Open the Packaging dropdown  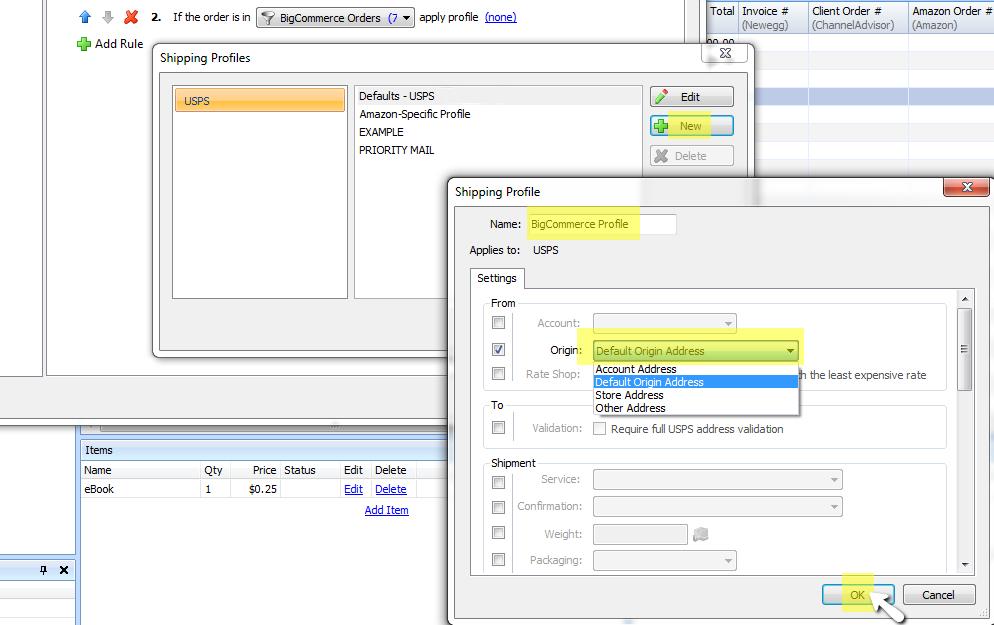pyautogui.click(x=664, y=560)
